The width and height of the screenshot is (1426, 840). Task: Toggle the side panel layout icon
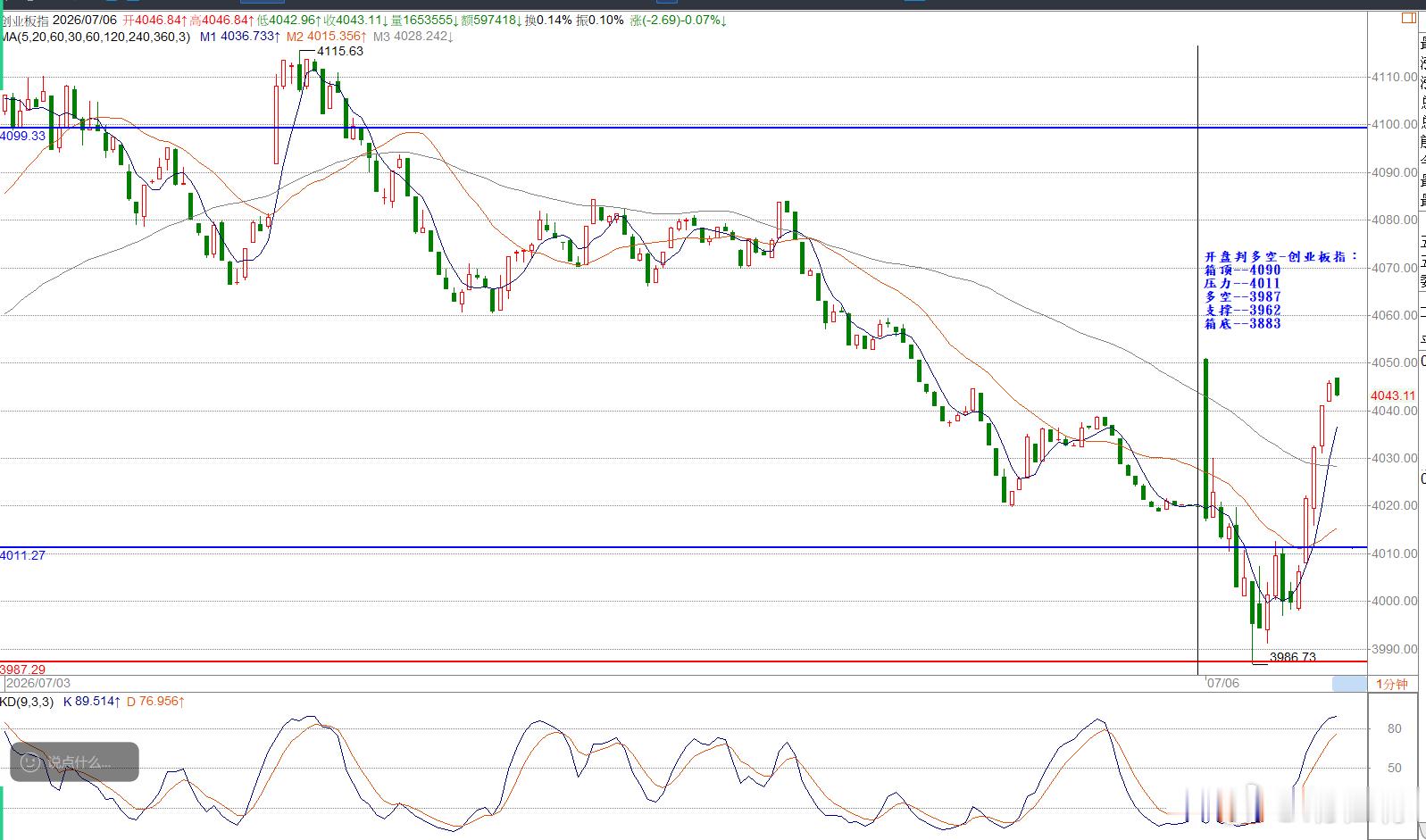tap(1409, 17)
